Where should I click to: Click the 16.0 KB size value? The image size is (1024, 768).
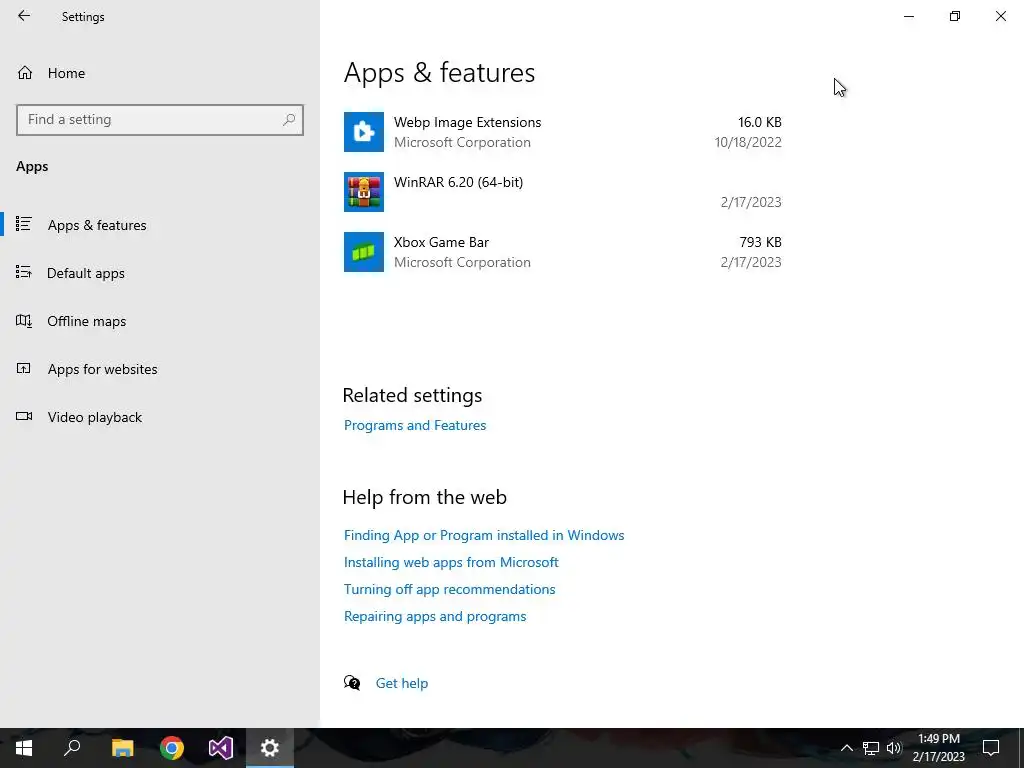760,122
